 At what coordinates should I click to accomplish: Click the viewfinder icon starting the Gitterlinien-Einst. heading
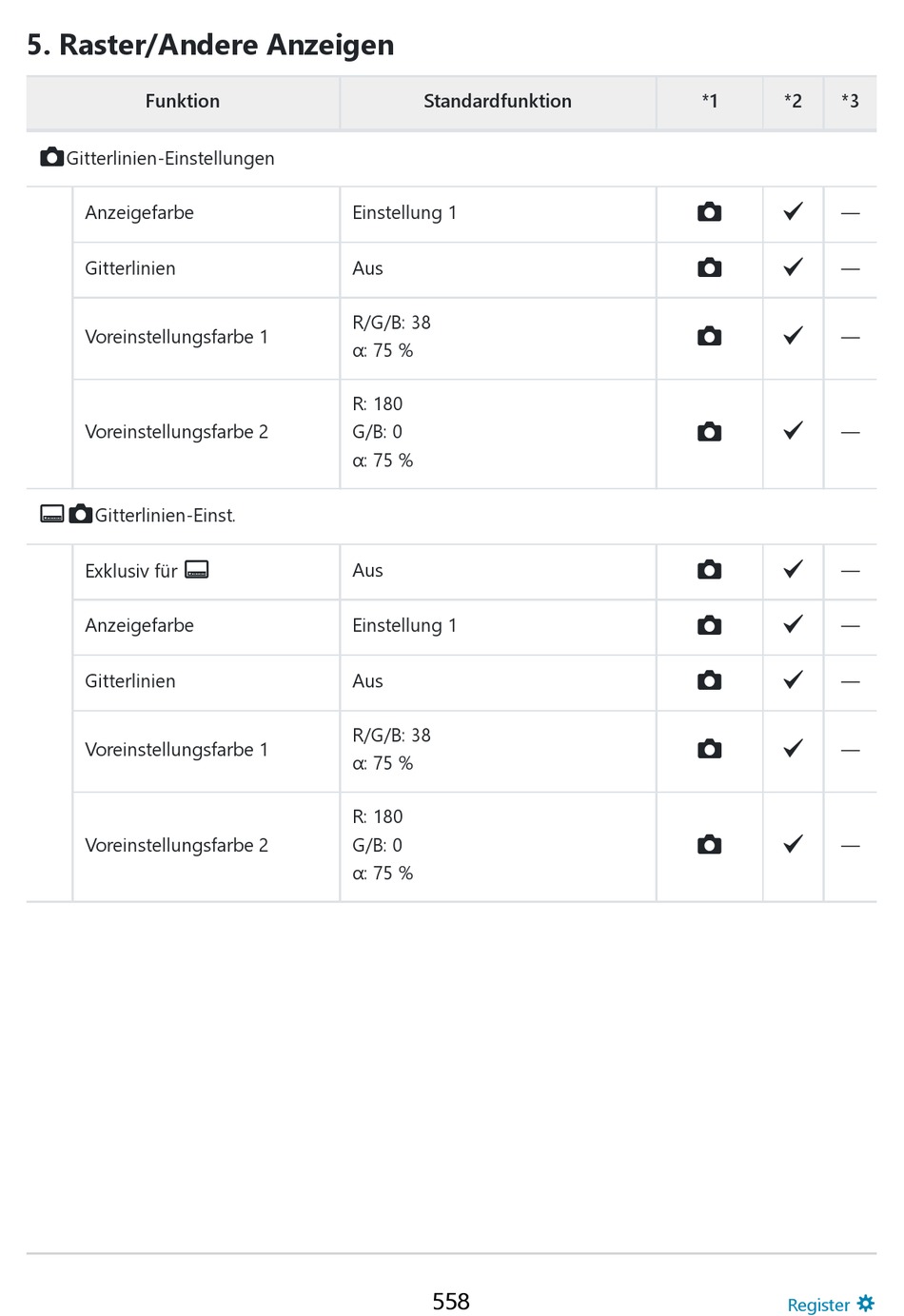[52, 515]
